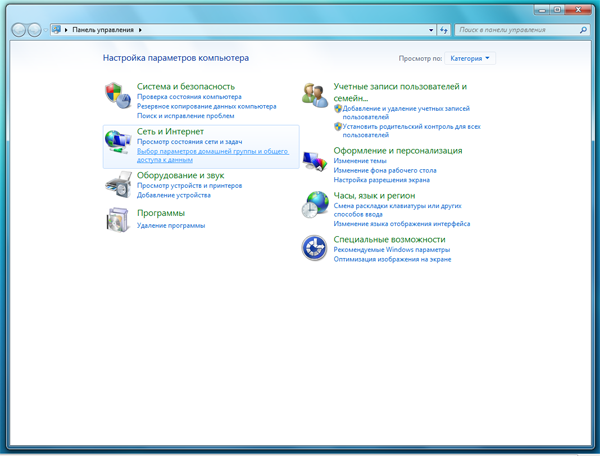
Task: Open Программы category heading
Action: pyautogui.click(x=161, y=213)
